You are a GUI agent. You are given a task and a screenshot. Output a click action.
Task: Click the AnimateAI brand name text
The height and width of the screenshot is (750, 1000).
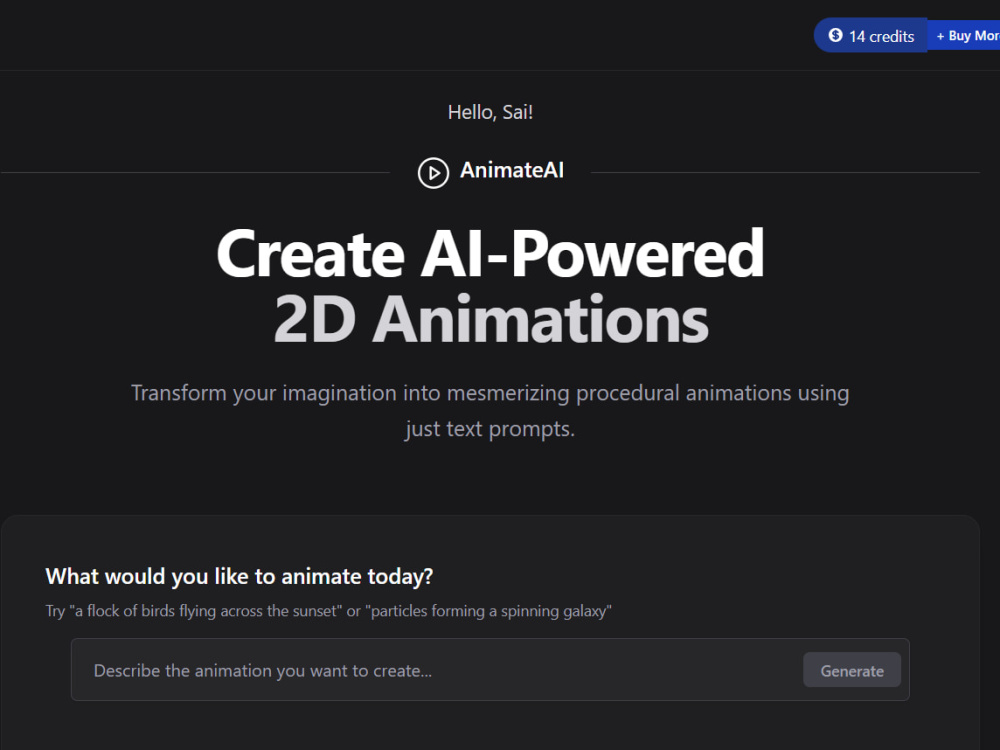click(511, 171)
